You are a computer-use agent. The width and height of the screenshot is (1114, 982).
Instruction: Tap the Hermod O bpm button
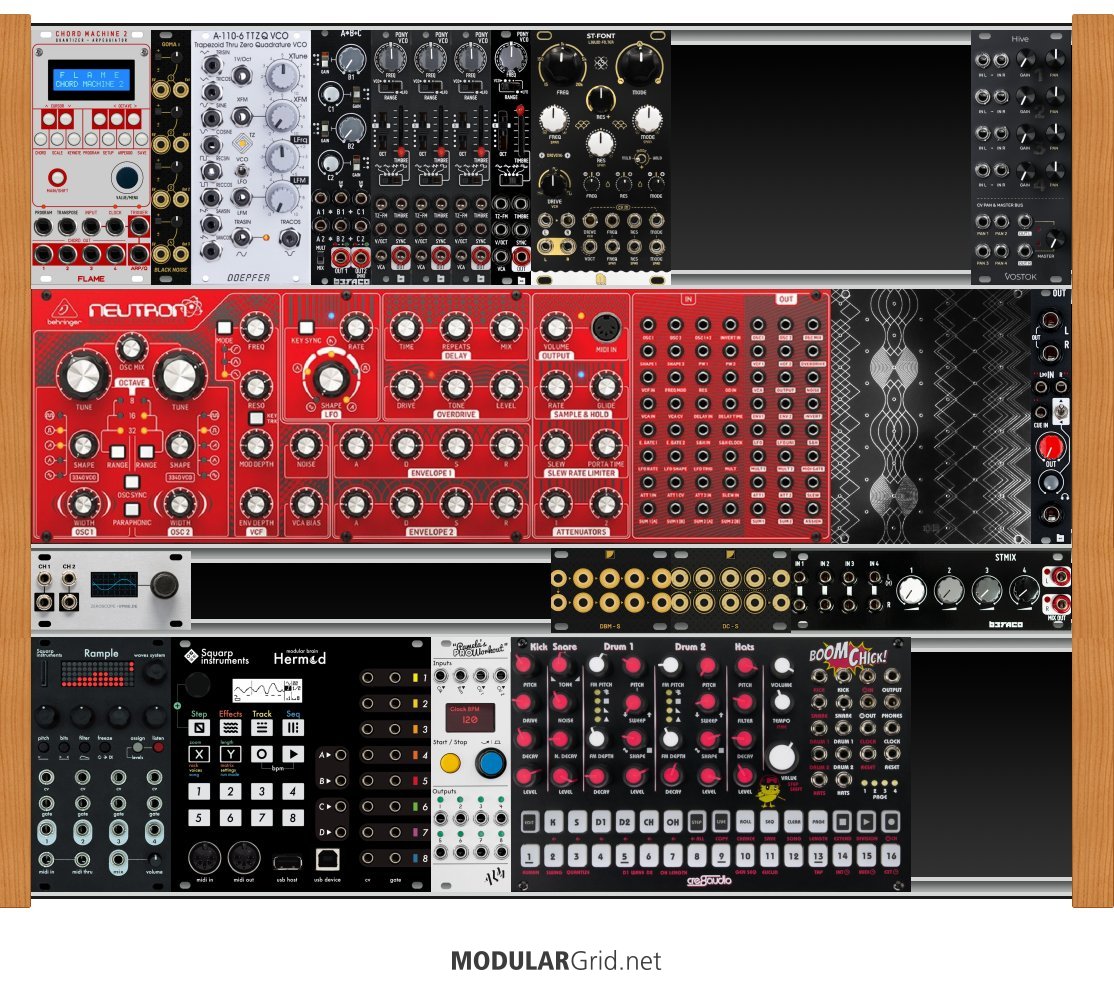(261, 754)
